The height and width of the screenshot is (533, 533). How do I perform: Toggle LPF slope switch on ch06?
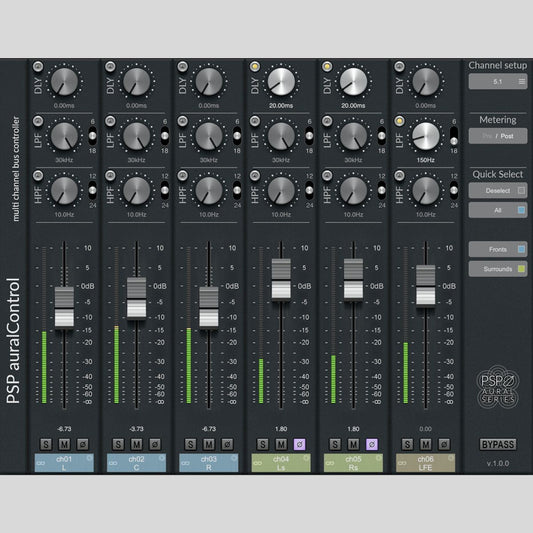[454, 136]
